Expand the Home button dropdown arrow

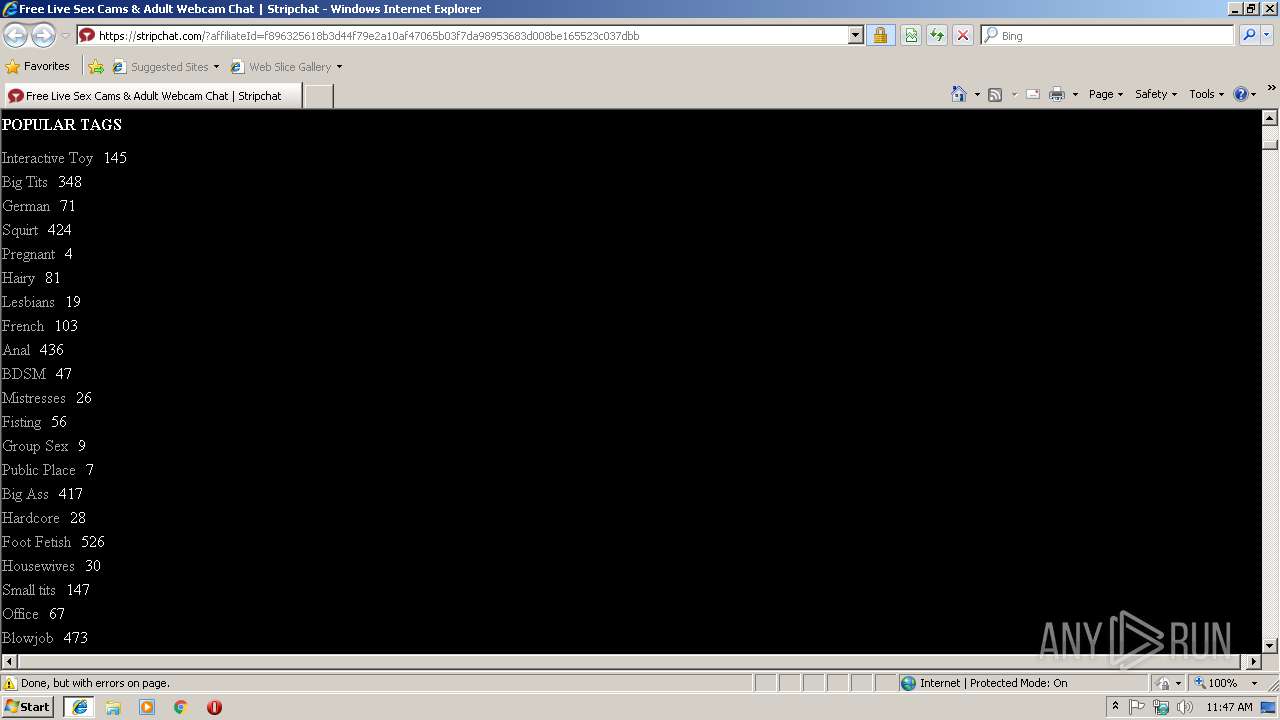[x=977, y=94]
